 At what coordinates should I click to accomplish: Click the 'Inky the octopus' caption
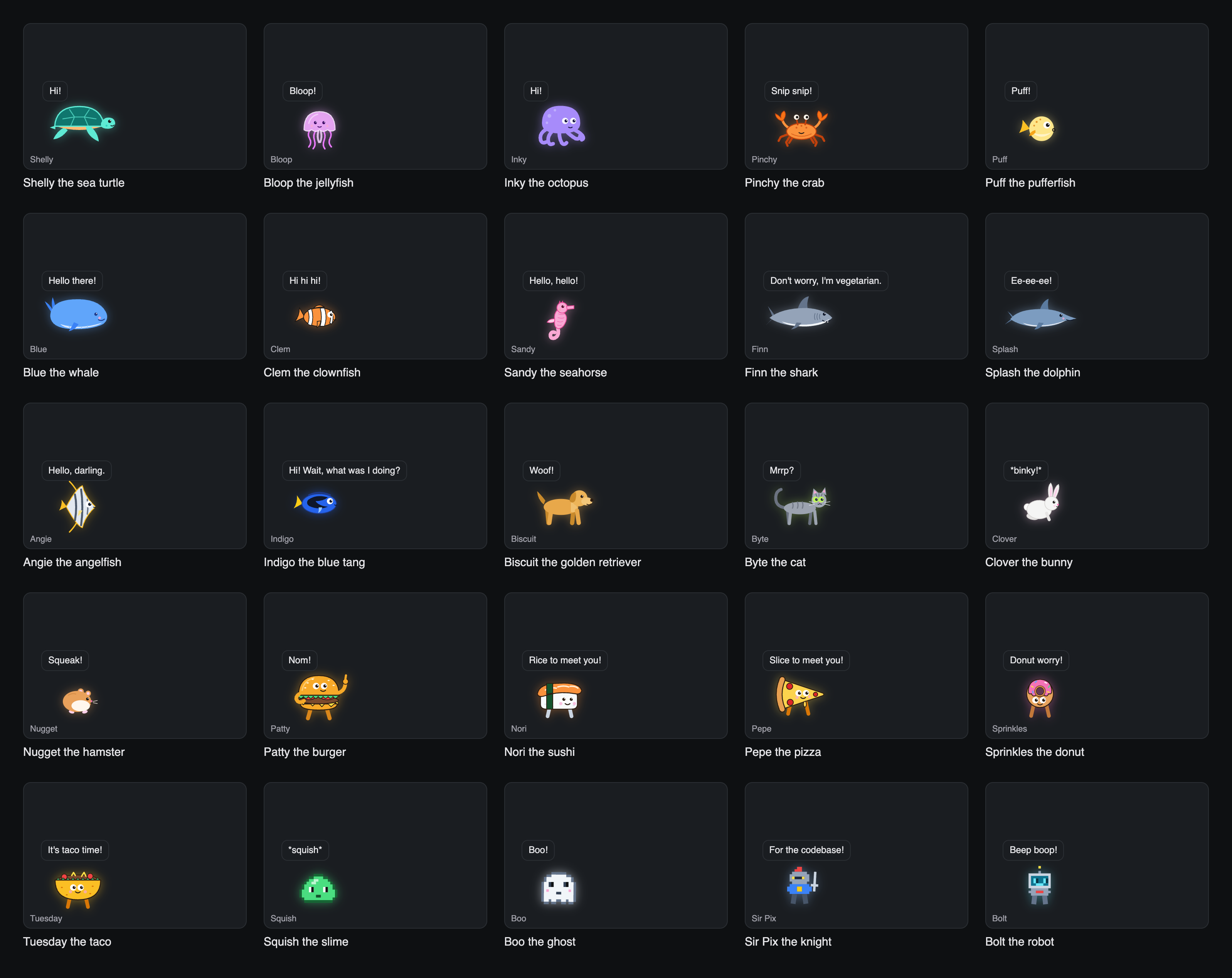(546, 183)
